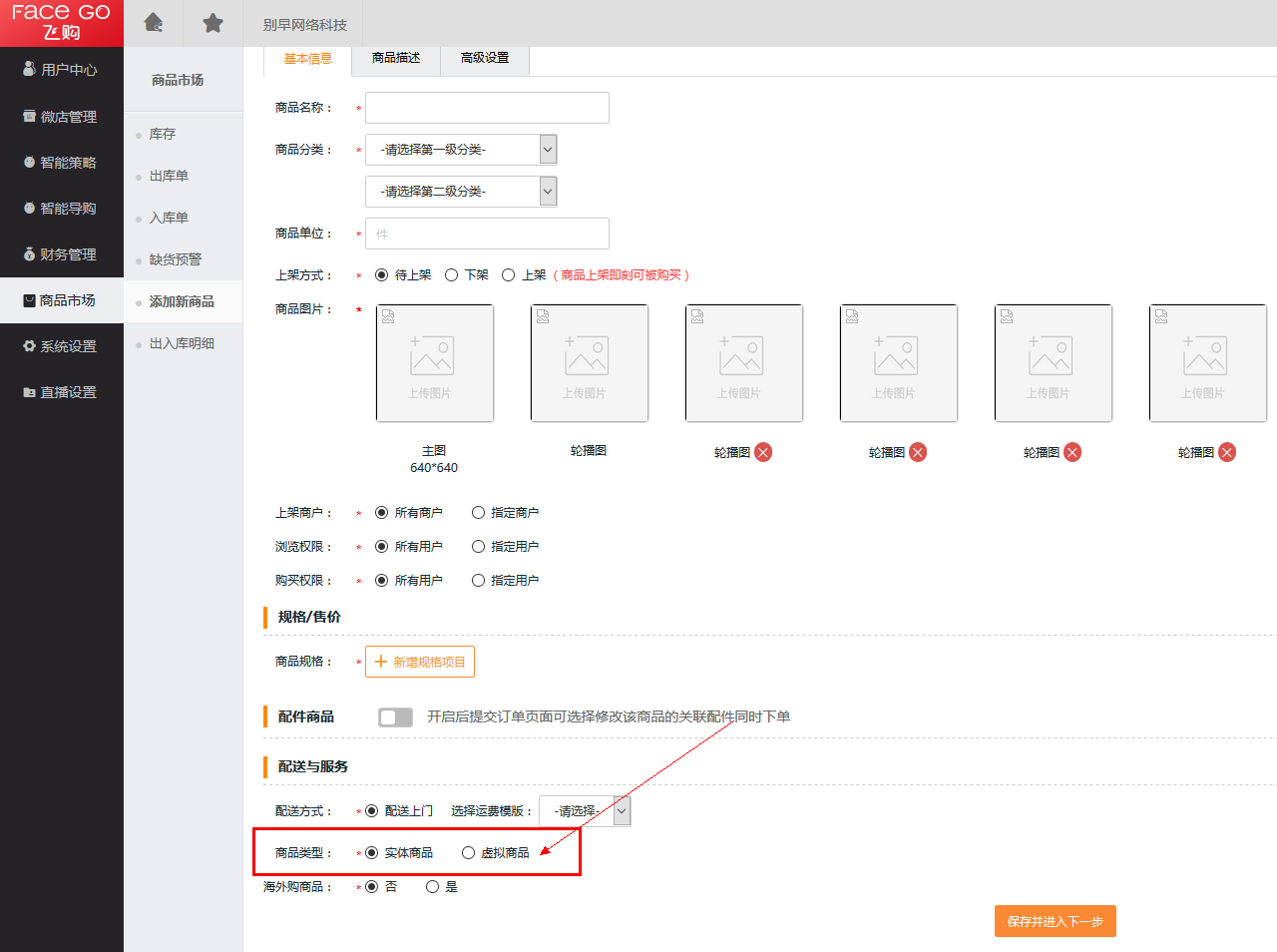1277x952 pixels.
Task: Switch to the 商品描述 tab
Action: (396, 59)
